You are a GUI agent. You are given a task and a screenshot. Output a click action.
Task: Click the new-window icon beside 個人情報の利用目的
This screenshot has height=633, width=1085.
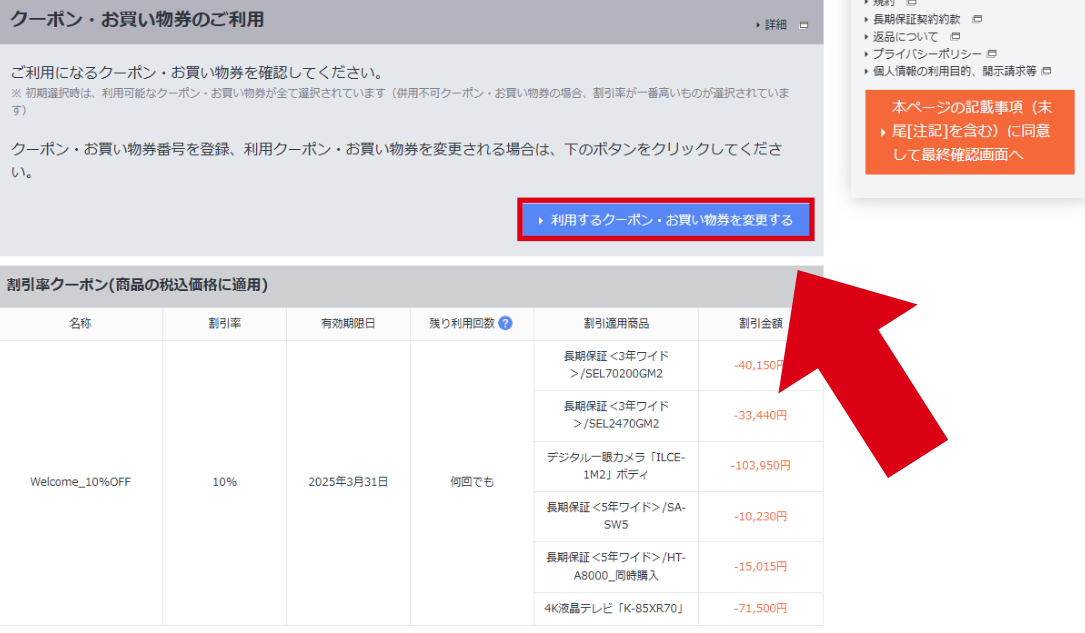1046,71
